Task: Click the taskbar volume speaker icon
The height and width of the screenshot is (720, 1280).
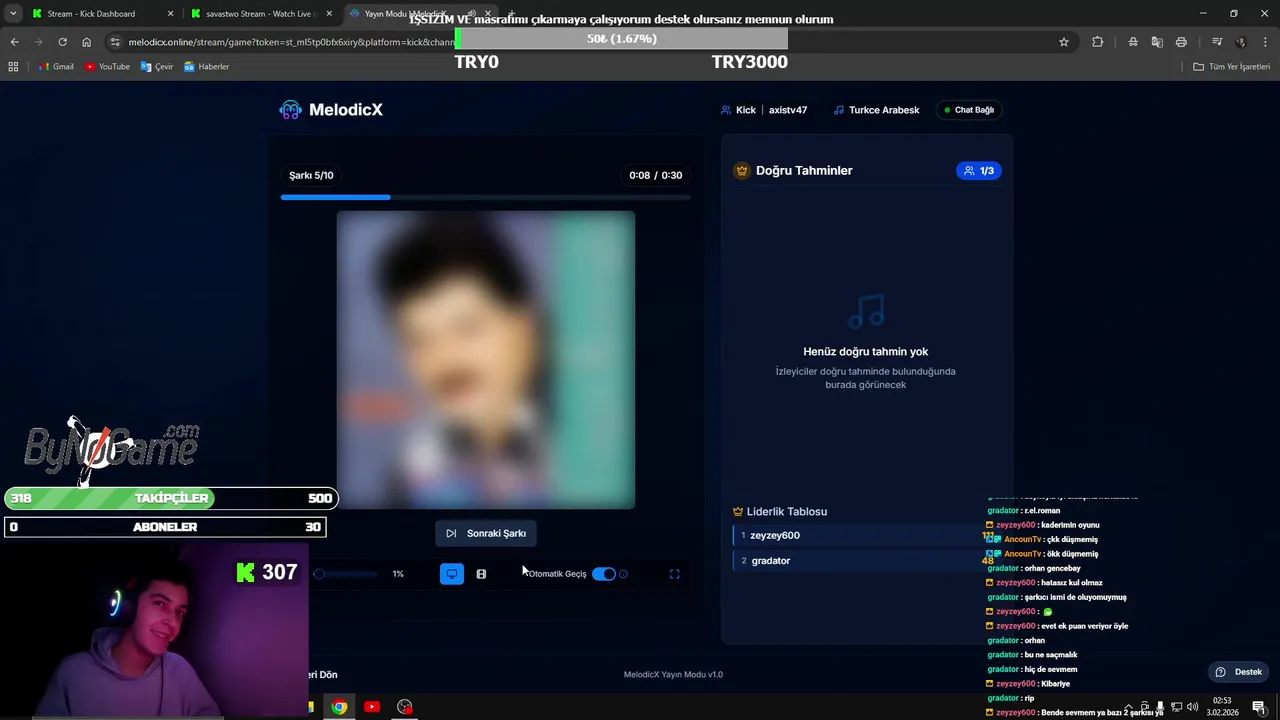Action: [x=1192, y=707]
